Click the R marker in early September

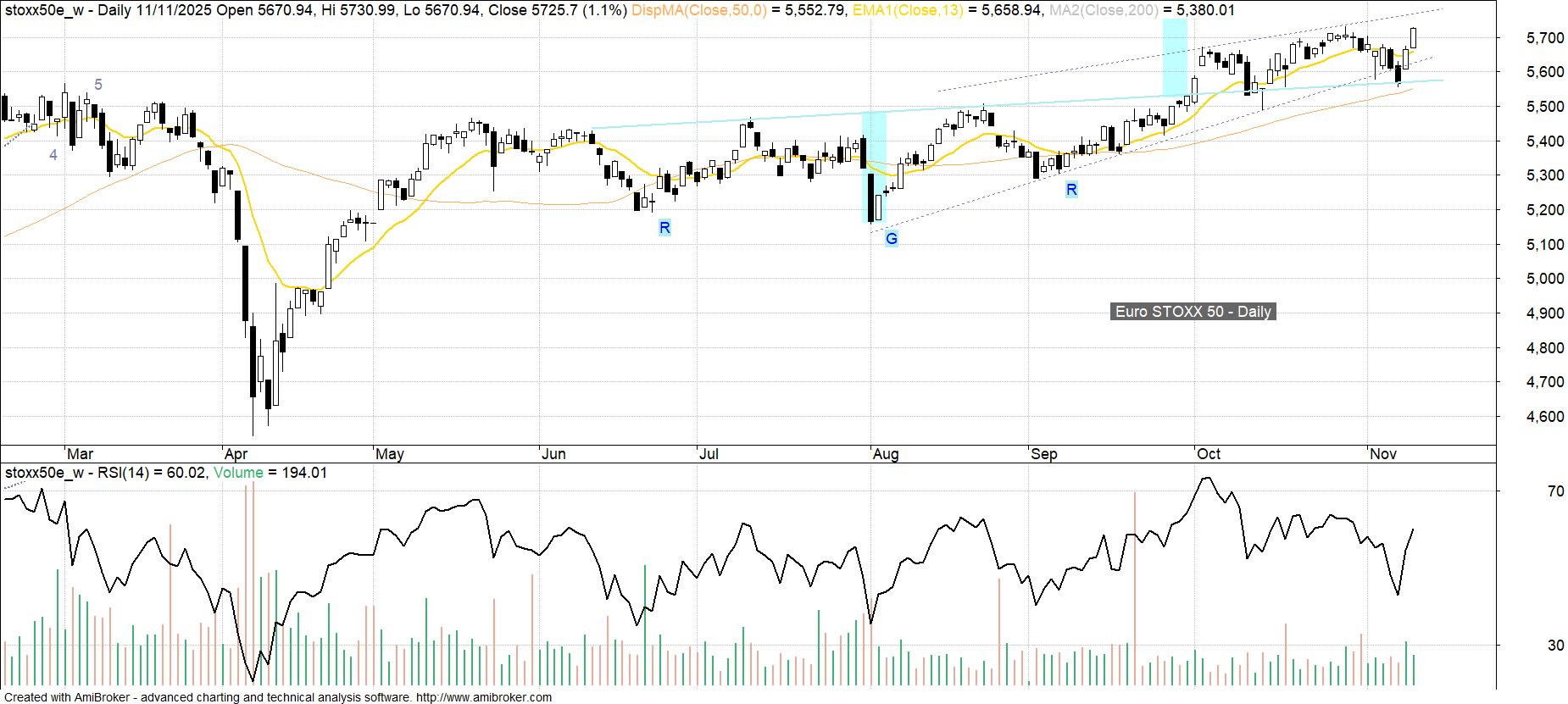coord(1071,190)
